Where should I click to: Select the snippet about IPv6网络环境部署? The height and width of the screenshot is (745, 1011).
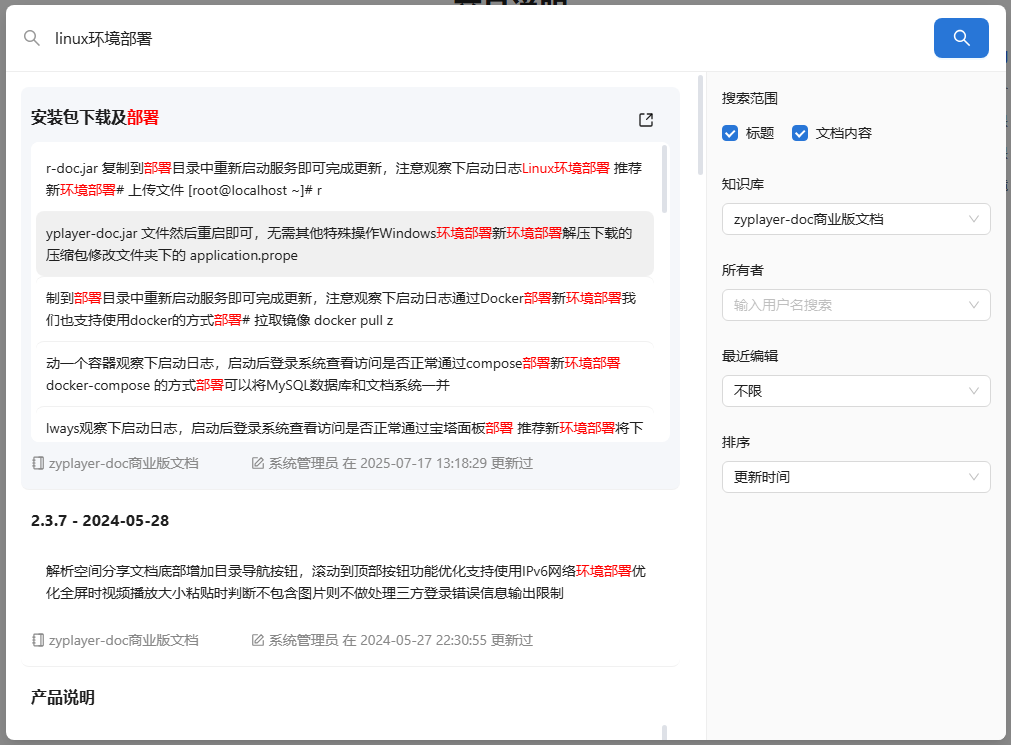click(x=346, y=582)
